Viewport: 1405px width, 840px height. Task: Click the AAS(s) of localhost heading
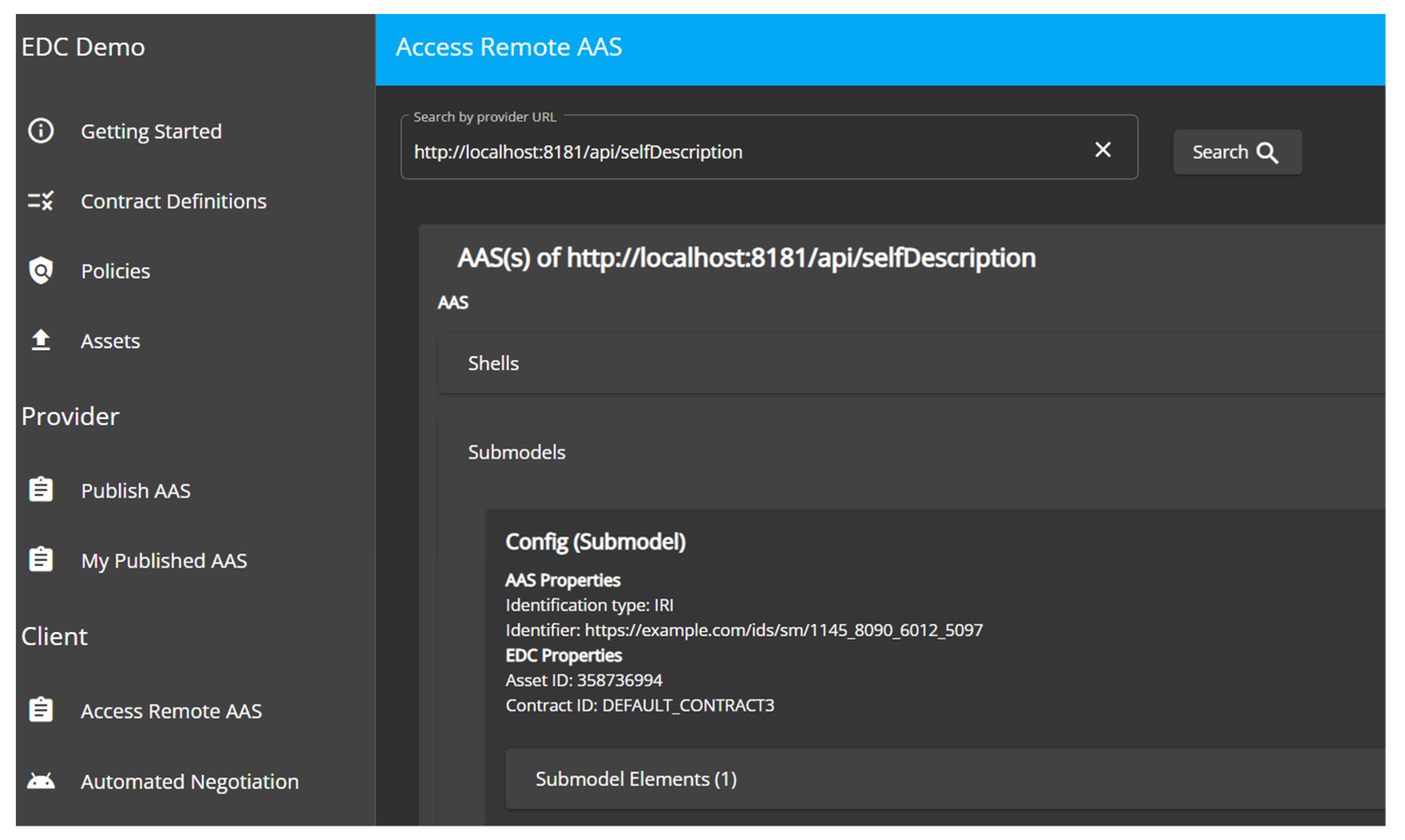[x=746, y=258]
